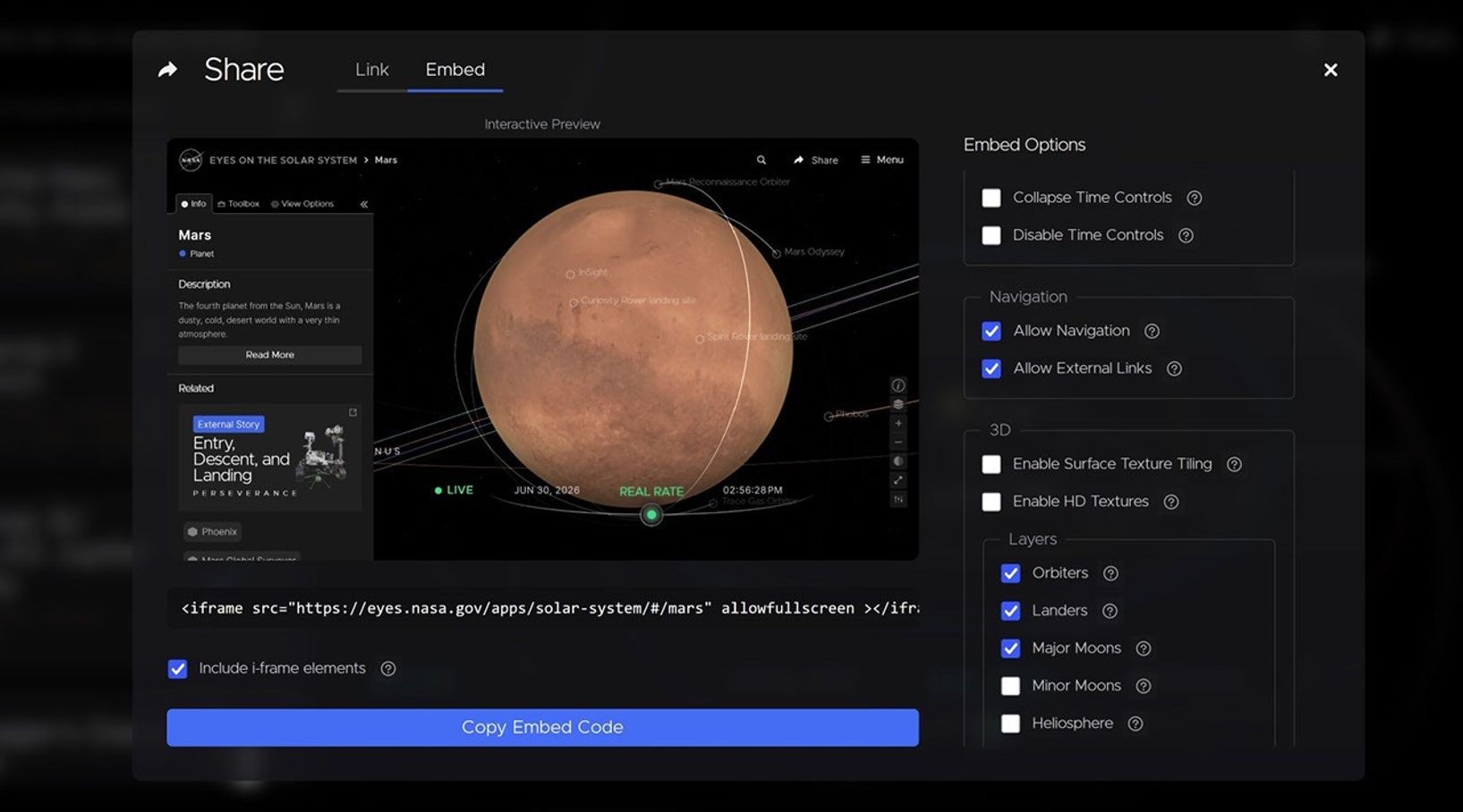The image size is (1463, 812).
Task: Click the LIVE time indicator
Action: click(454, 490)
